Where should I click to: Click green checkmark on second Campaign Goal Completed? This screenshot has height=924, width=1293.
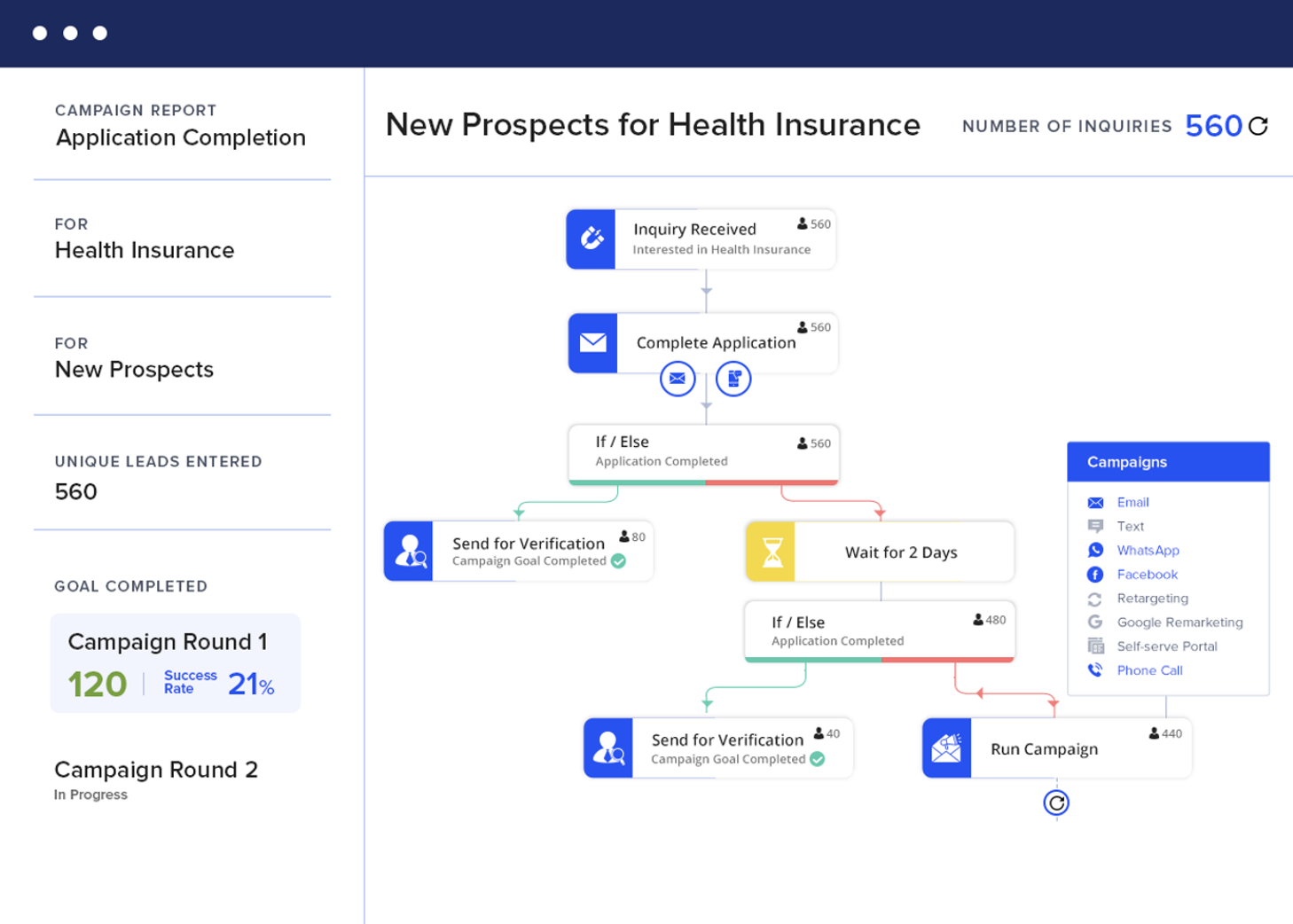818,759
